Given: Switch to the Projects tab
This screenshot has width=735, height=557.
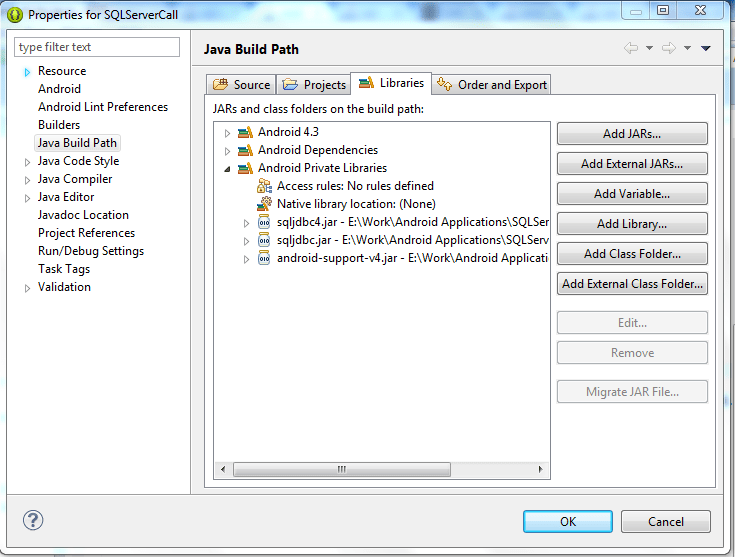Looking at the screenshot, I should [x=314, y=84].
